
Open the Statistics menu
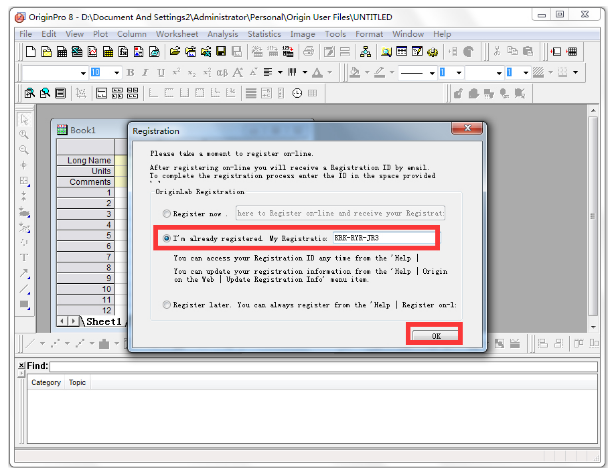(264, 34)
